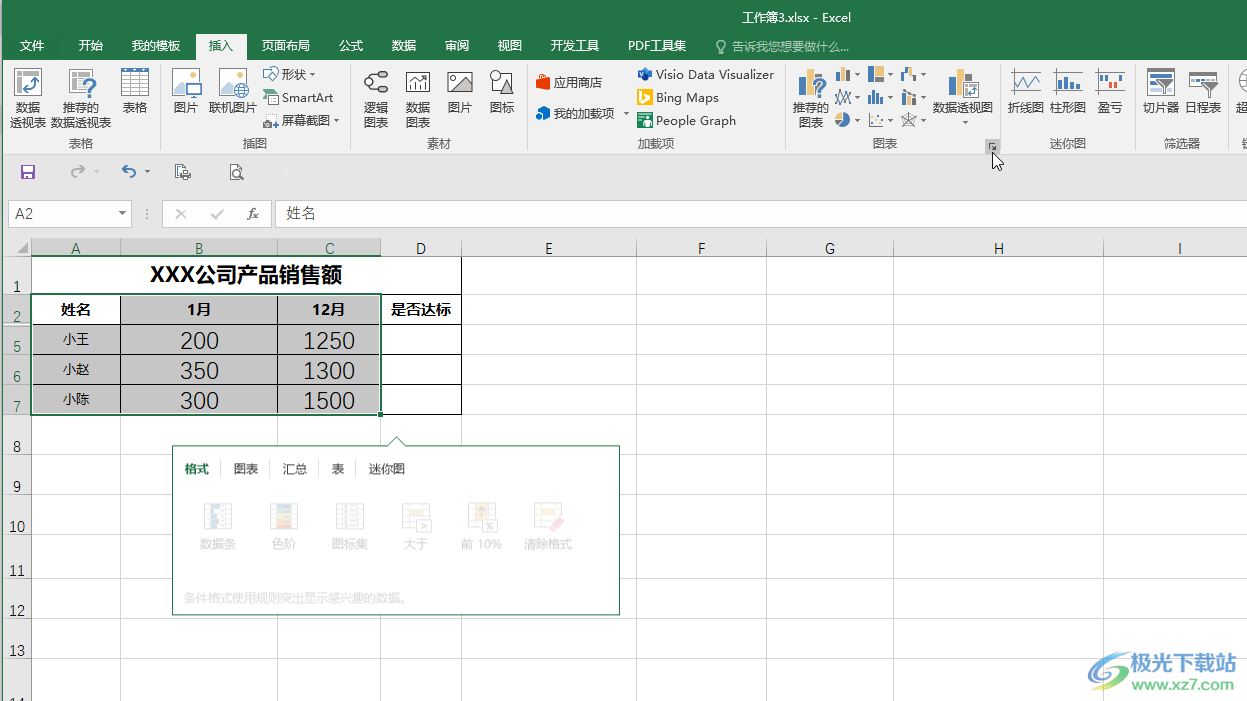Open Recommended Charts (推荐的图表)
The width and height of the screenshot is (1247, 701).
coord(811,98)
